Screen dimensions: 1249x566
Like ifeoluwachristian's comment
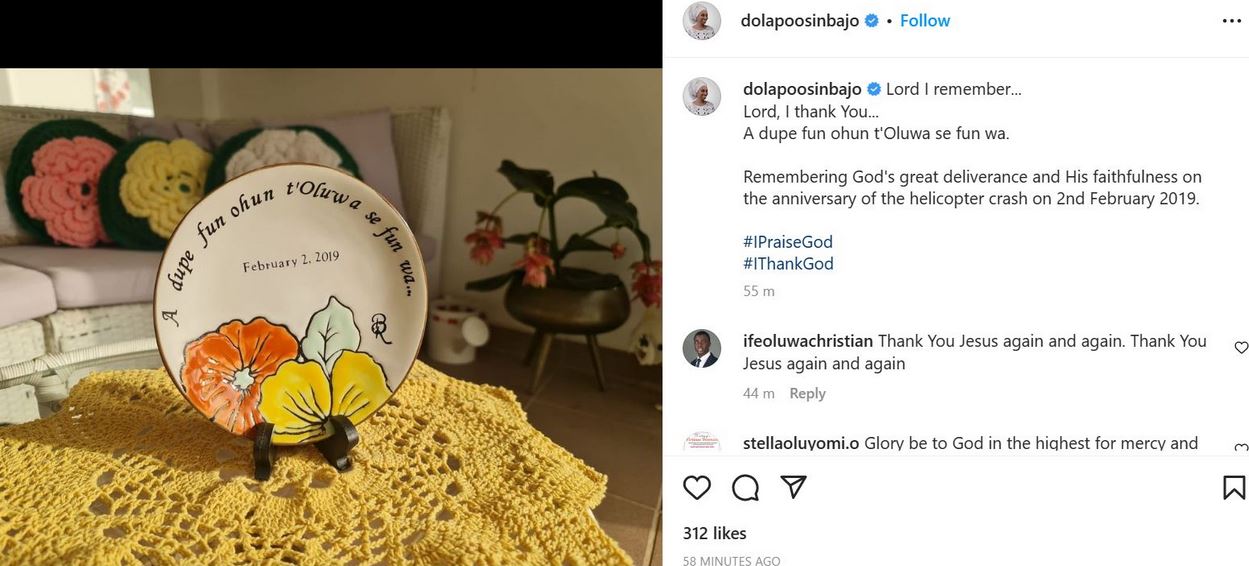pos(1241,348)
